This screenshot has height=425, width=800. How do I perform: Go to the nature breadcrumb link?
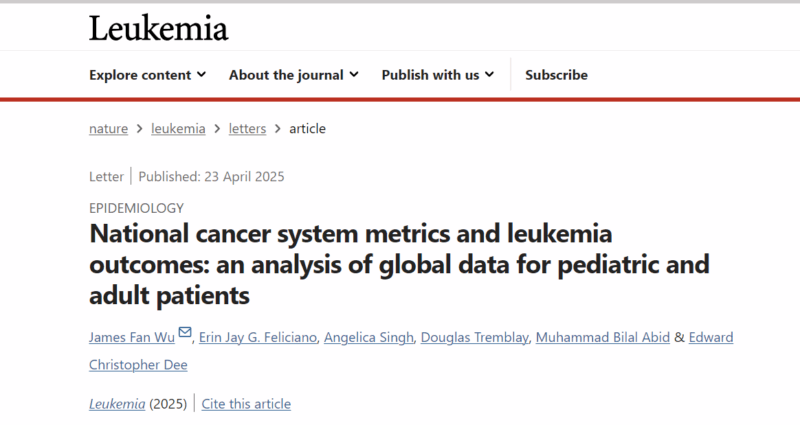tap(108, 129)
